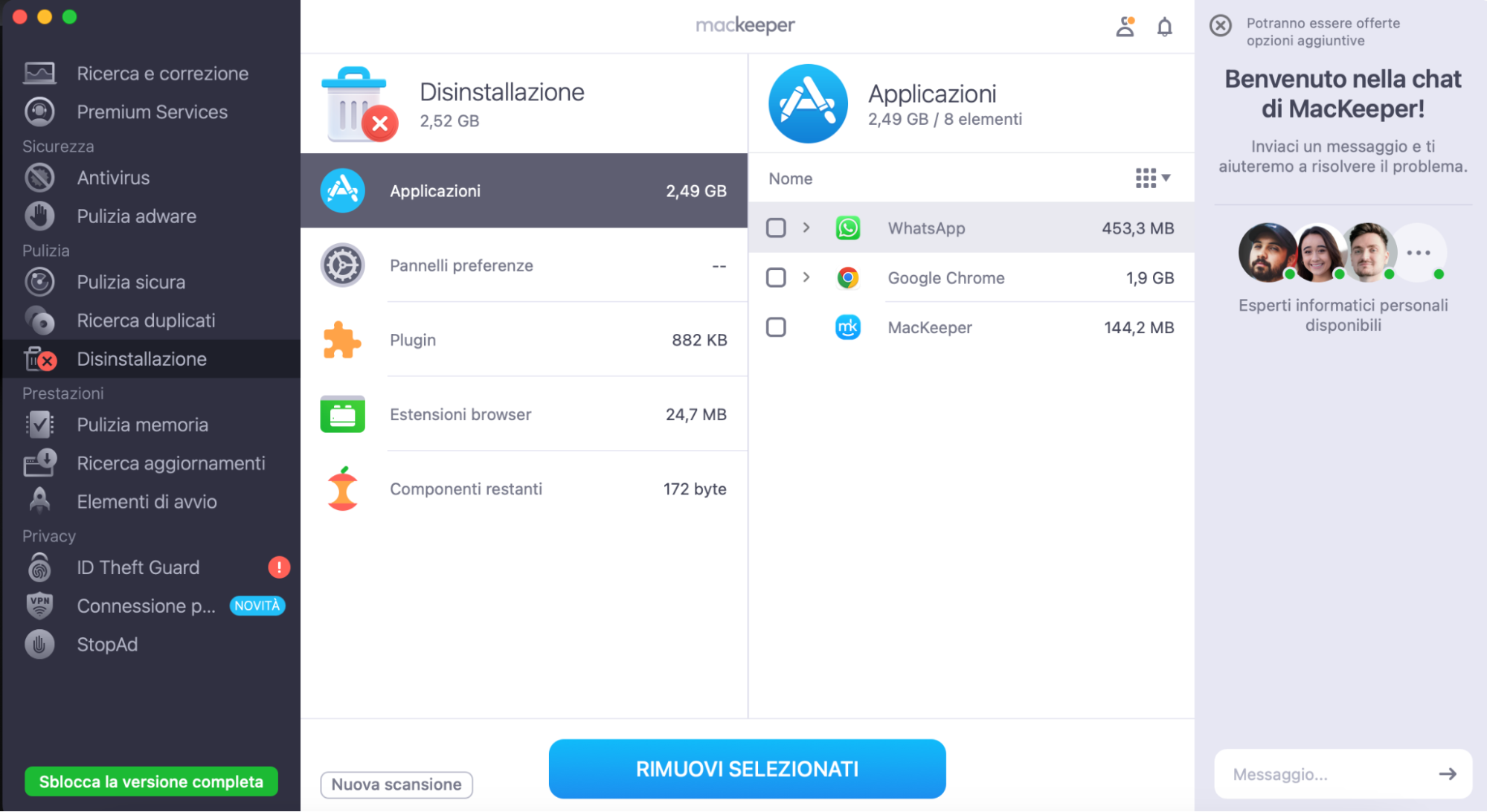
Task: Expand WhatsApp item details
Action: pyautogui.click(x=806, y=228)
